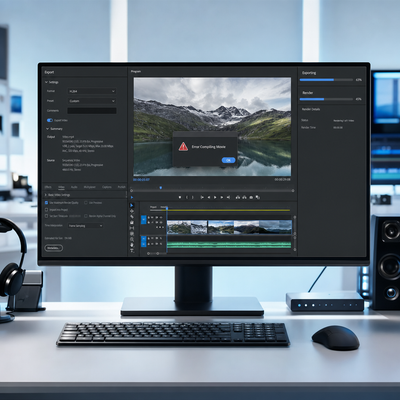Play the Program monitor preview
400x400 pixels.
tap(215, 197)
